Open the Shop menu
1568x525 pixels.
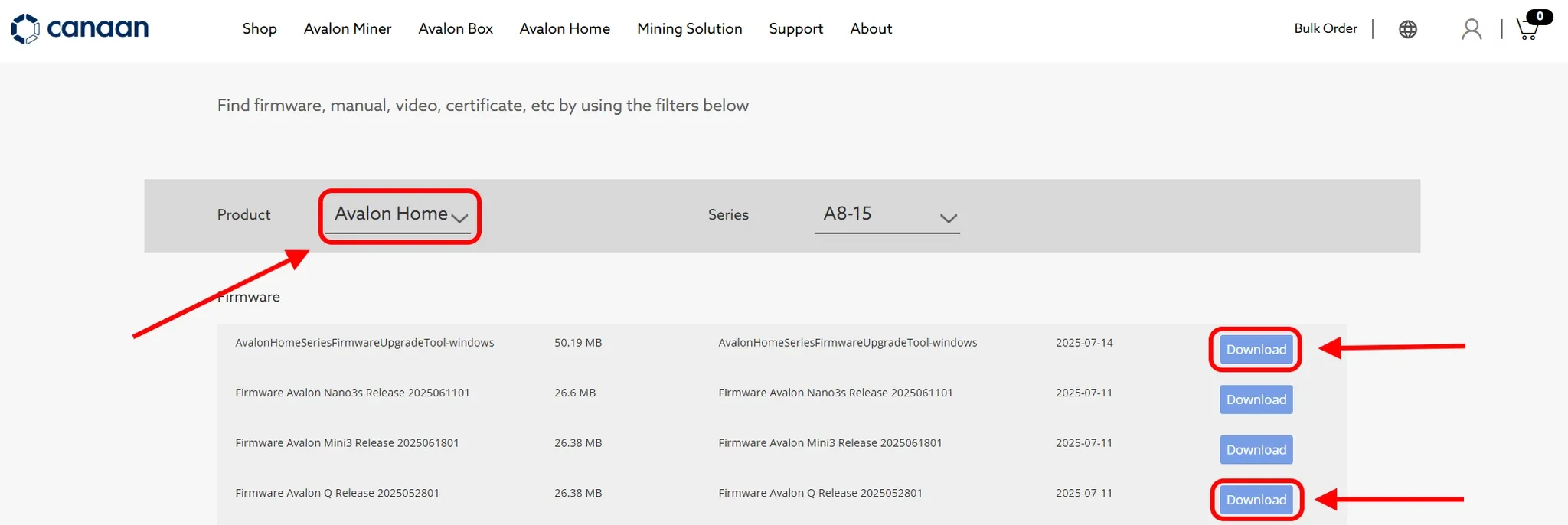pyautogui.click(x=260, y=29)
